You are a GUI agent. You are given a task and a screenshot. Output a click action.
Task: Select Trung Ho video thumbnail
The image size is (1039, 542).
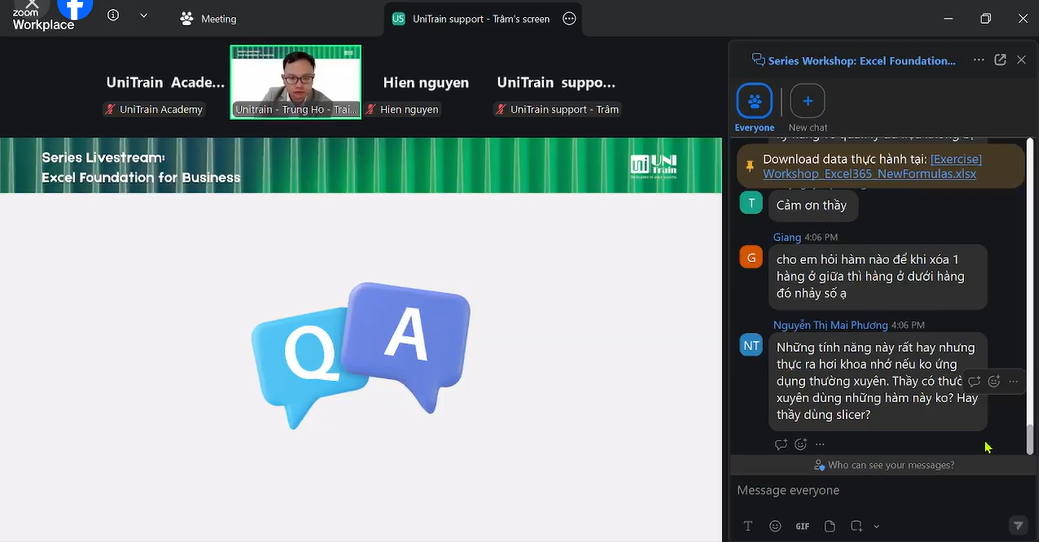click(x=296, y=82)
